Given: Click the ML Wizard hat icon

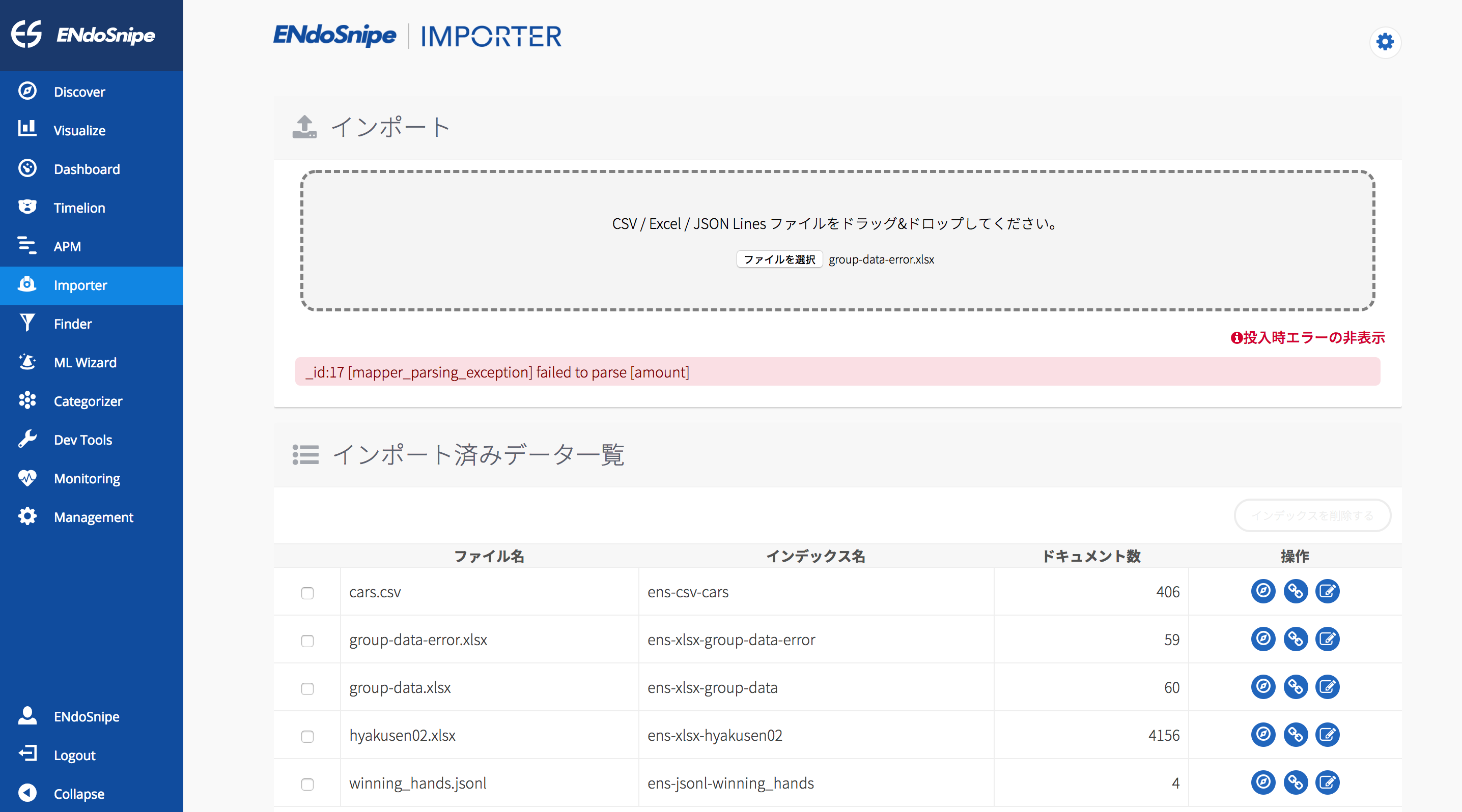Looking at the screenshot, I should pos(27,361).
